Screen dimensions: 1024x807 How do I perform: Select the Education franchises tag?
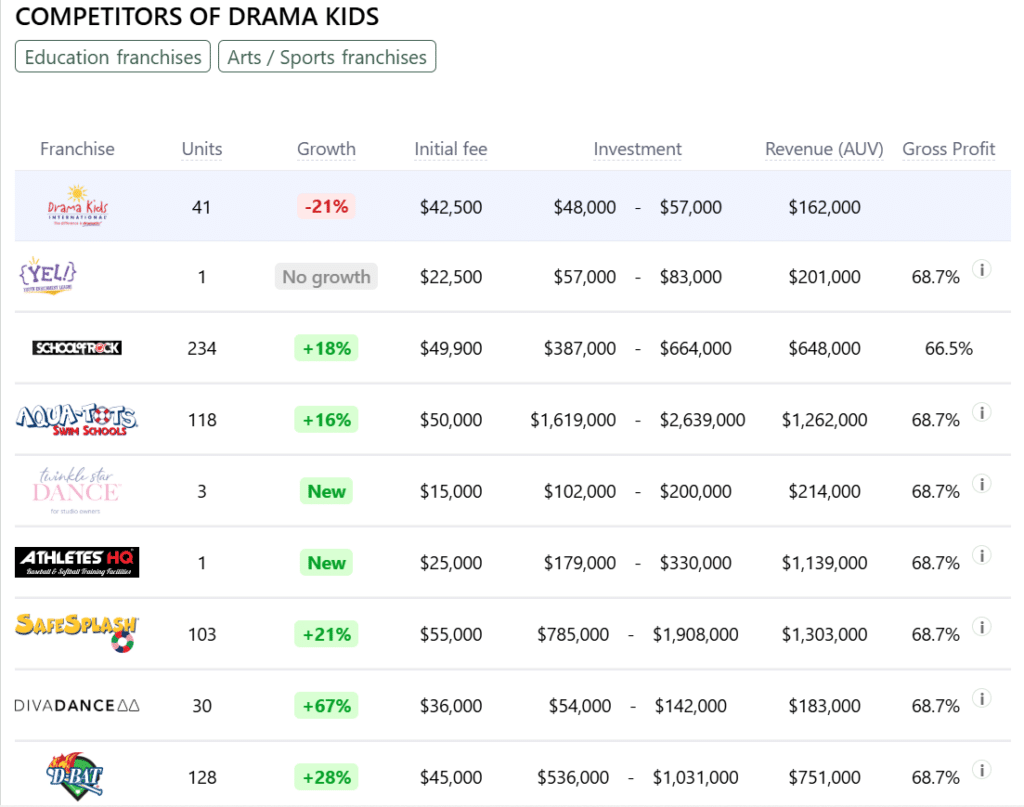(113, 57)
